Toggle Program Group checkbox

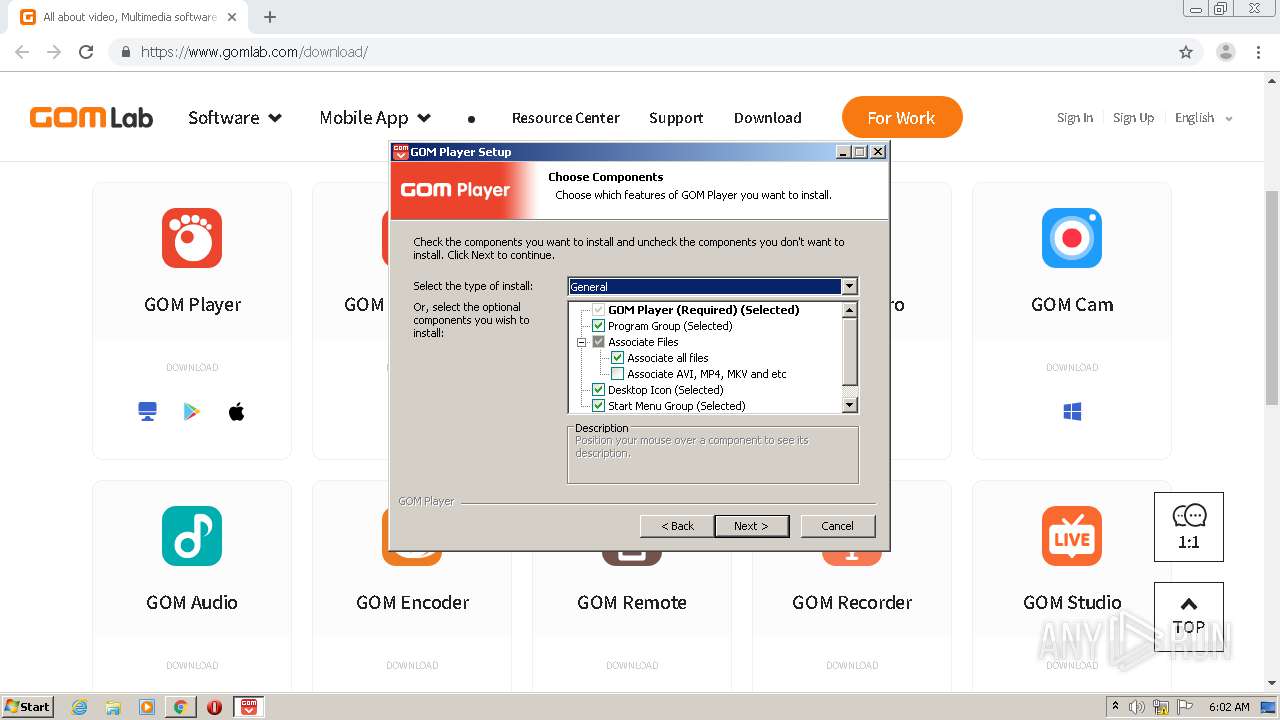coord(599,326)
